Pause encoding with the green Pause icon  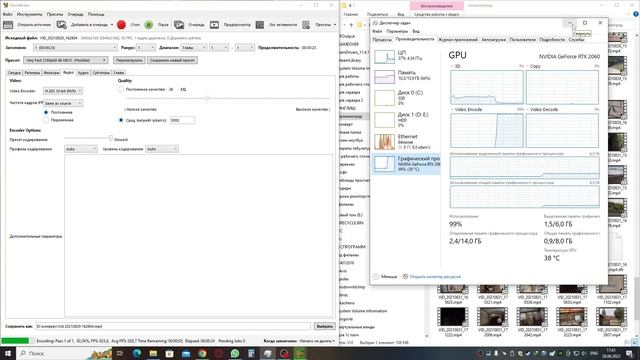[149, 25]
